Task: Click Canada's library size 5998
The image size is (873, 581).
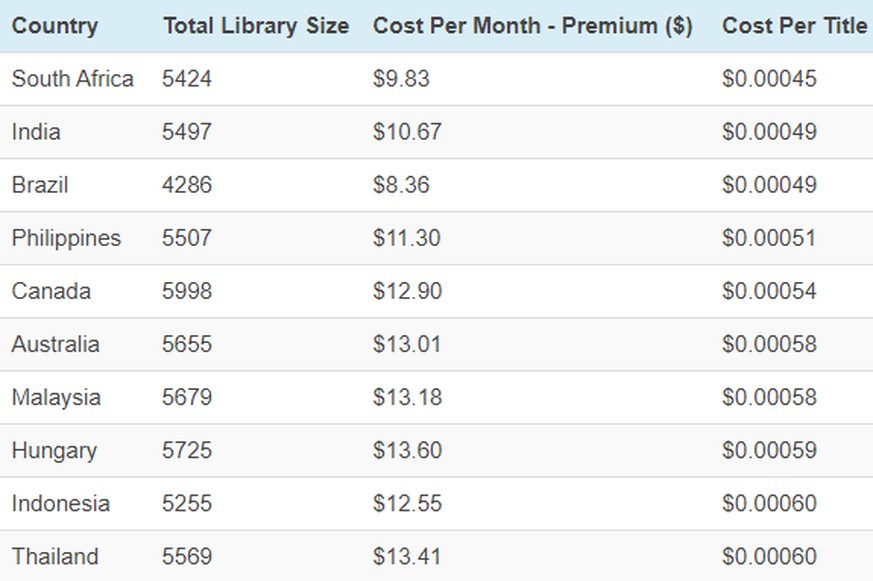Action: pos(187,291)
